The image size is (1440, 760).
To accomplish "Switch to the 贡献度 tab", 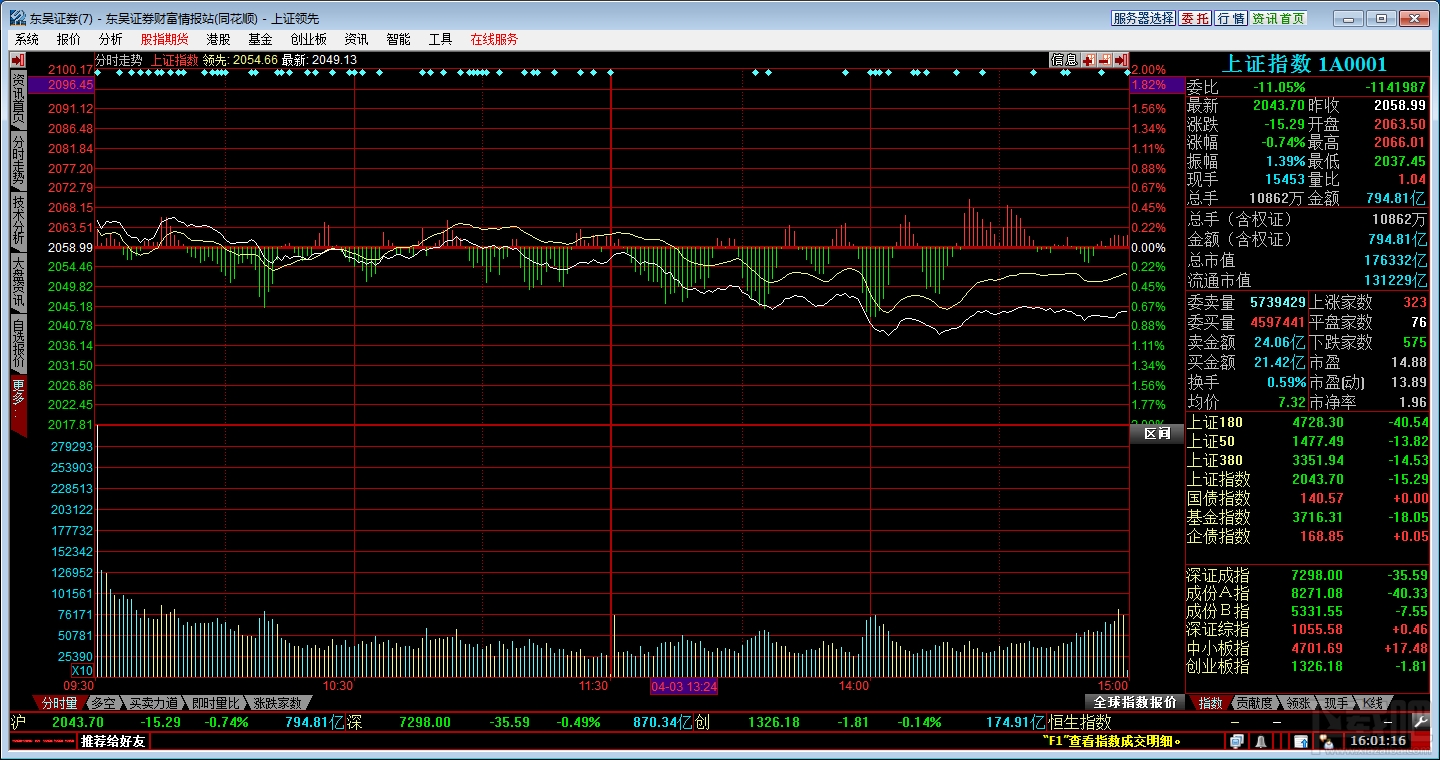I will pos(1254,703).
